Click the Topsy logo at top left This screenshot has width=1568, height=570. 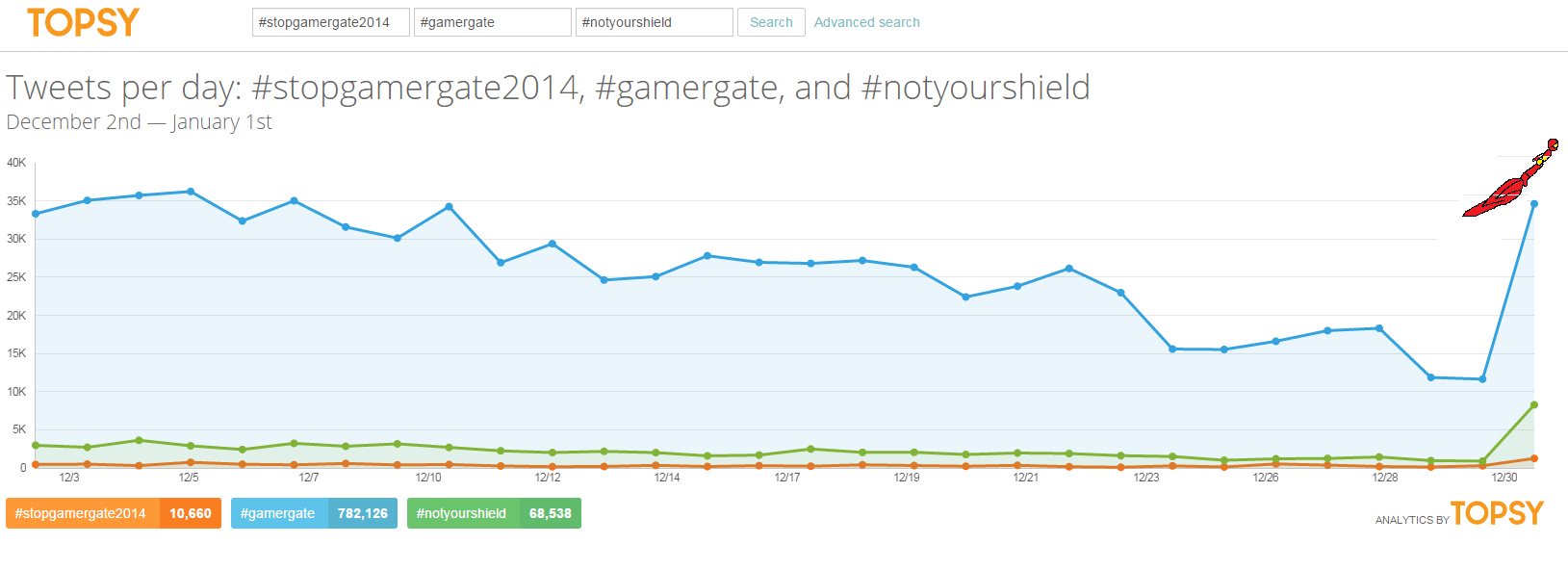point(84,22)
